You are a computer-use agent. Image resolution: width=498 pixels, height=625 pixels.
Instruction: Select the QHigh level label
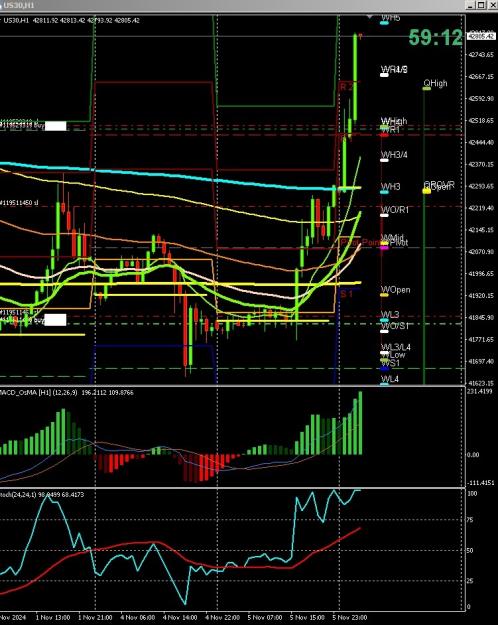(x=435, y=83)
